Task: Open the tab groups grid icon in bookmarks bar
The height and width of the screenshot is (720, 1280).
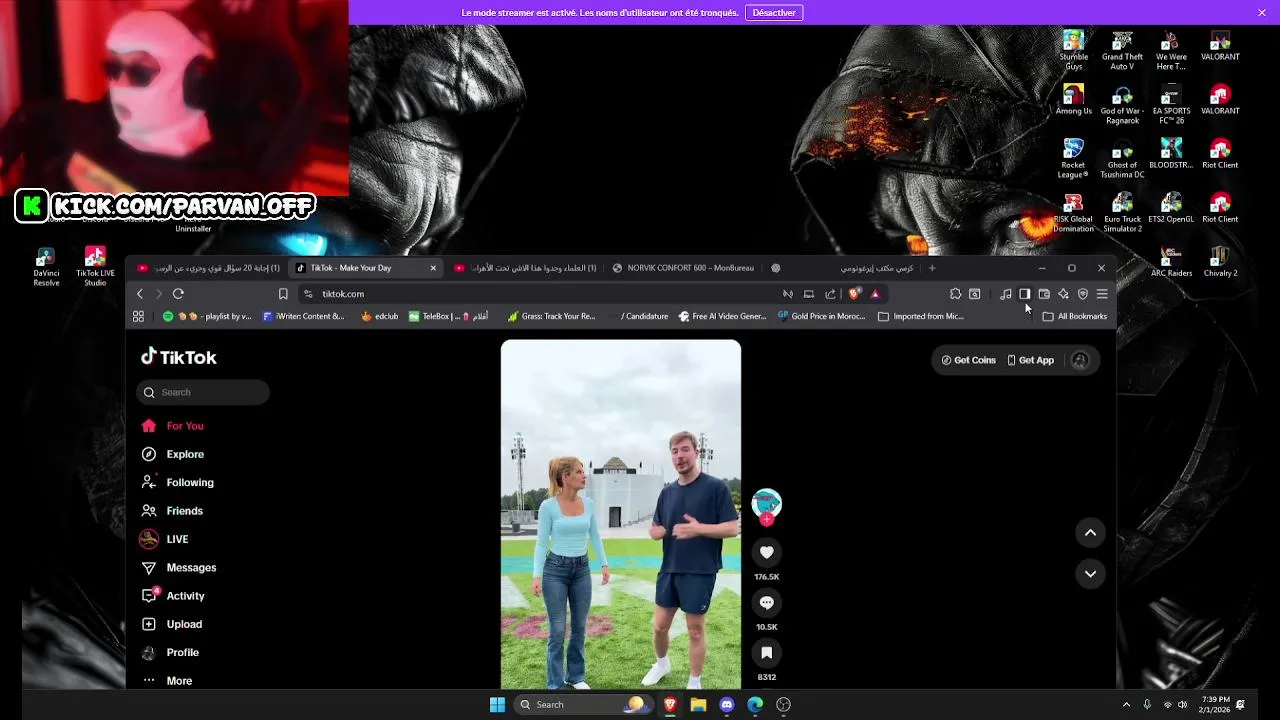Action: pos(138,316)
